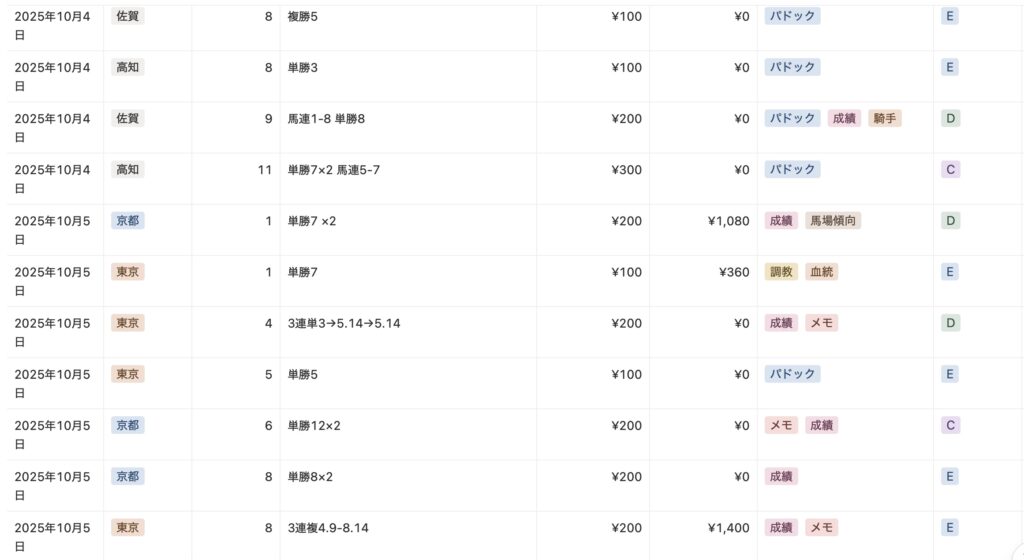Open the 単勝8×2 bet cell
Viewport: 1024px width, 560px height.
pyautogui.click(x=310, y=477)
